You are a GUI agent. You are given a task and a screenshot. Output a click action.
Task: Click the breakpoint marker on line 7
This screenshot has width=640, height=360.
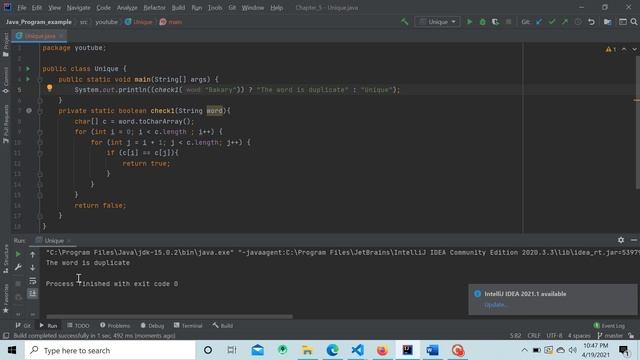pyautogui.click(x=29, y=111)
